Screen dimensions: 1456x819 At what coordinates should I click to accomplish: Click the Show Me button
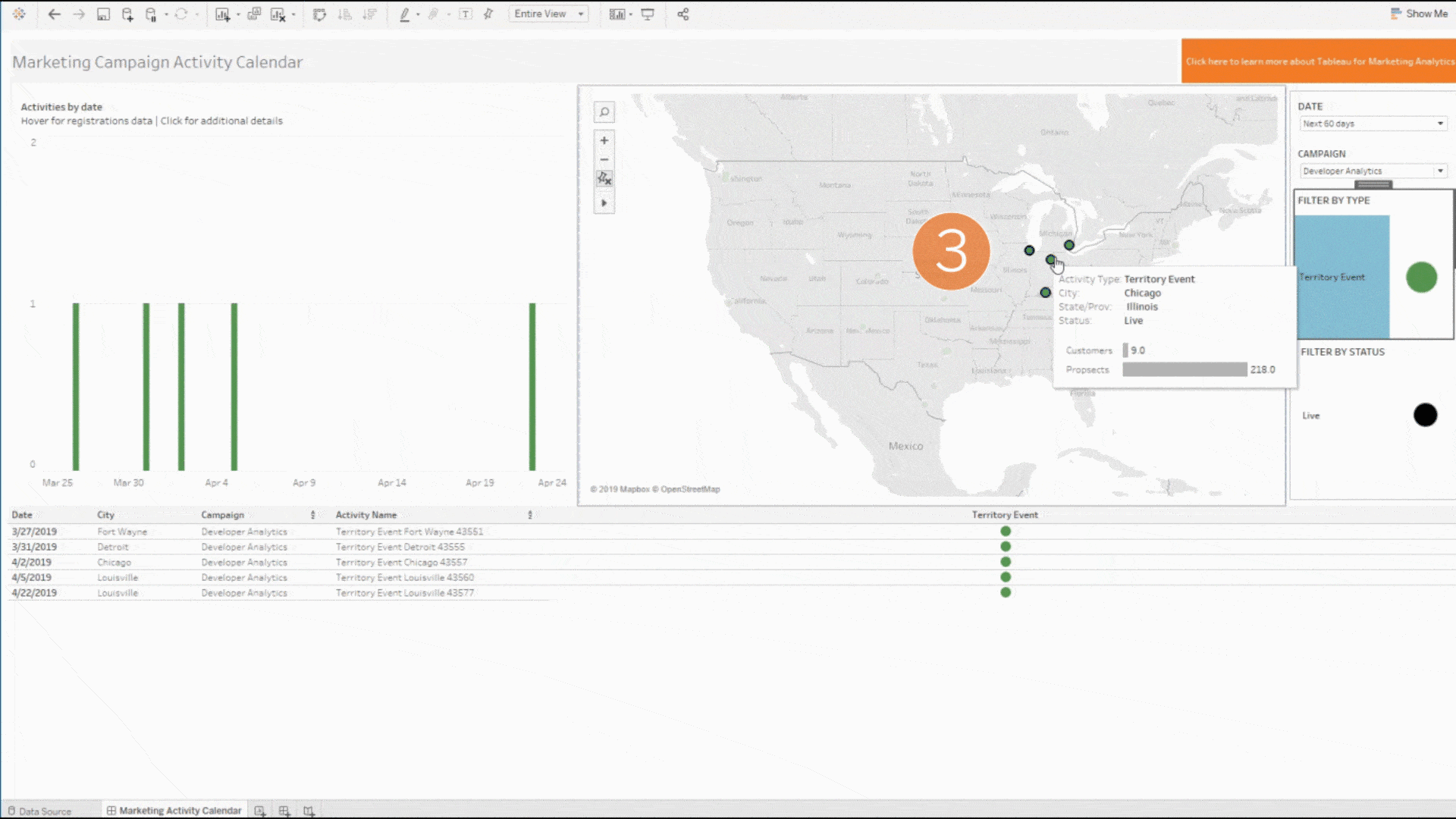click(x=1419, y=14)
